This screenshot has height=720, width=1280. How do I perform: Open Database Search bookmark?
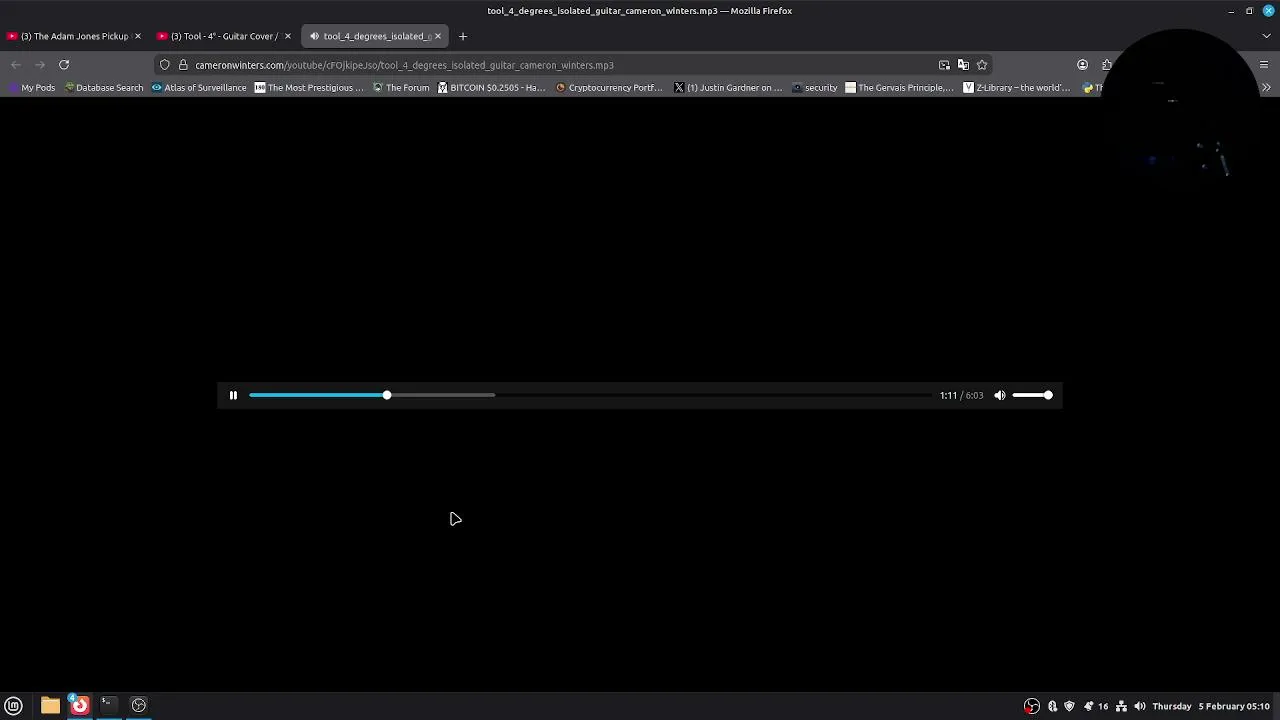tap(103, 88)
